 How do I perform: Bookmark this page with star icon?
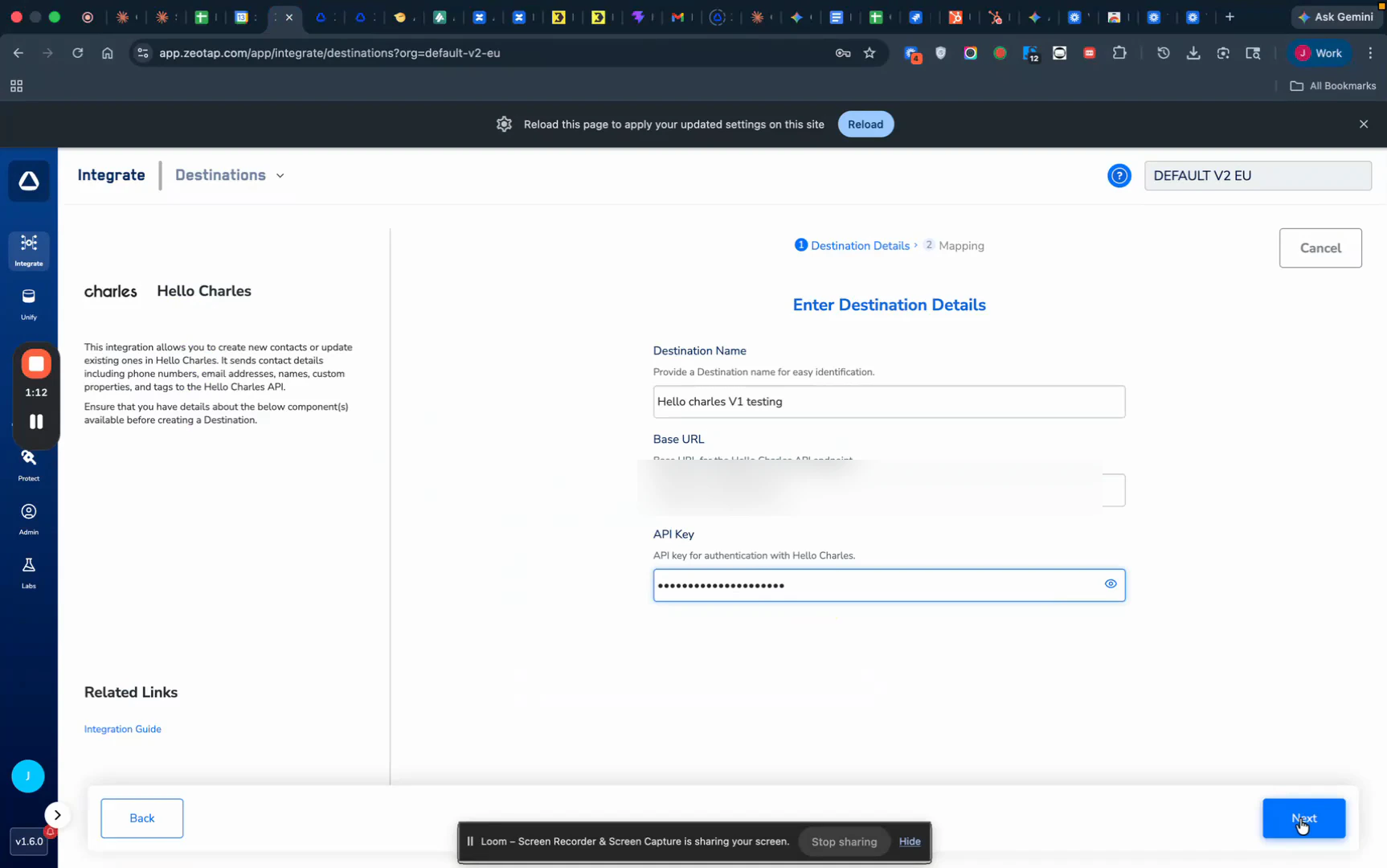click(869, 53)
